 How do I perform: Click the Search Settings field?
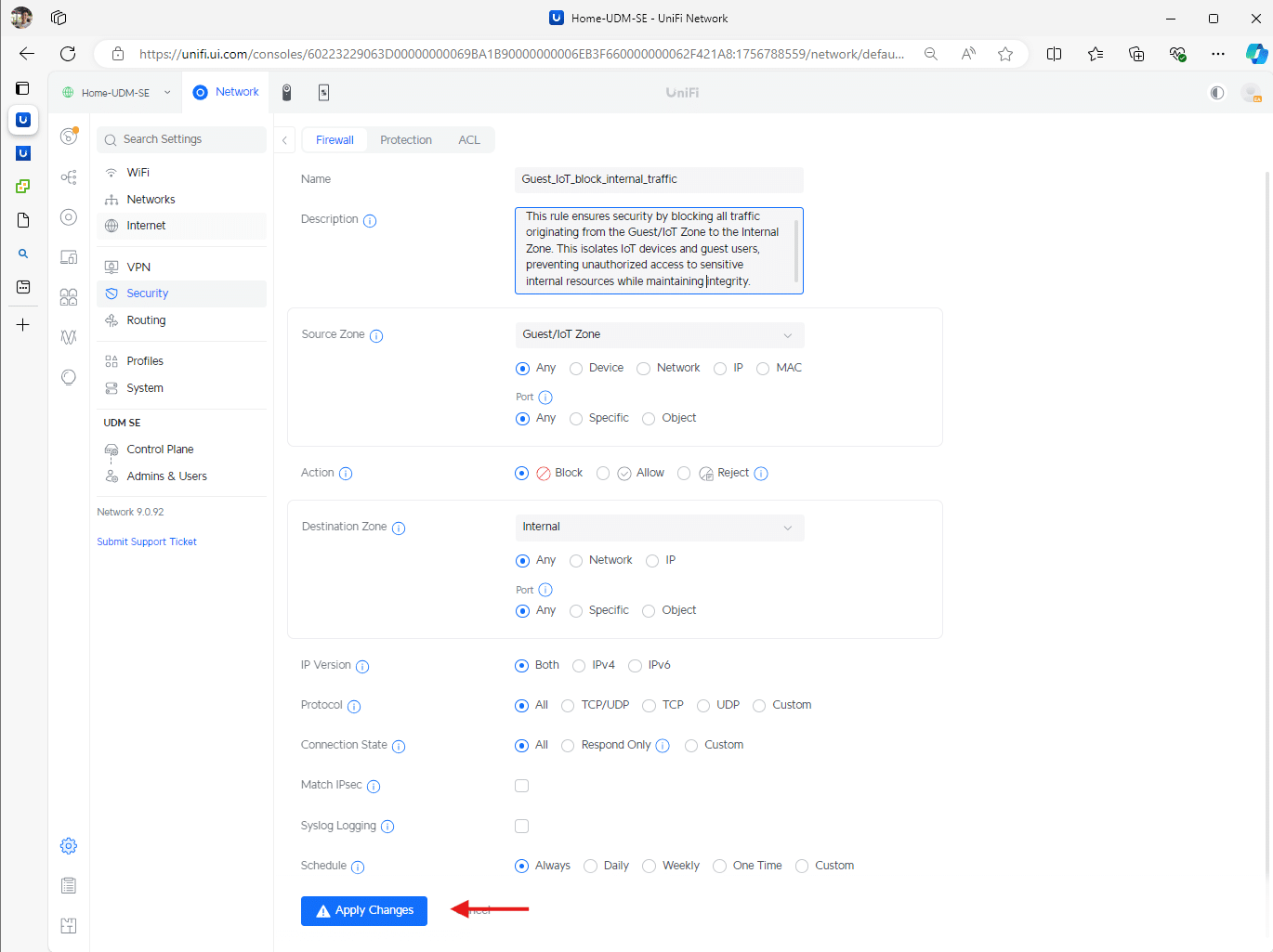coord(181,139)
